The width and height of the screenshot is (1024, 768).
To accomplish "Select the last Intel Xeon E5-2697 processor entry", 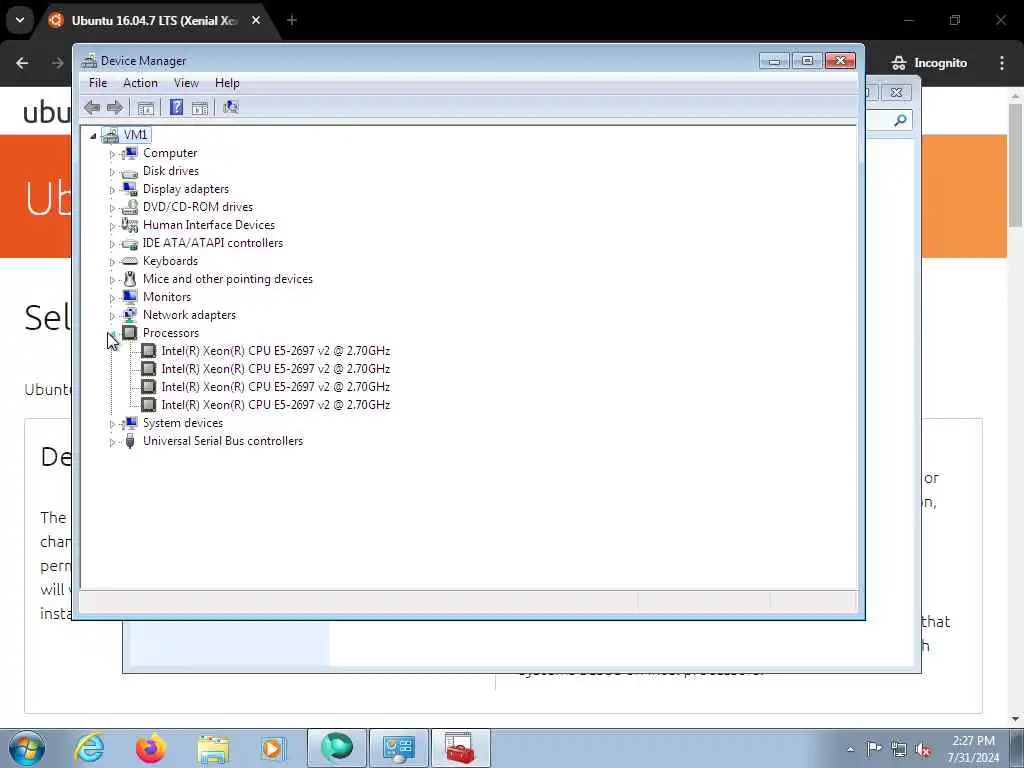I will (x=276, y=405).
